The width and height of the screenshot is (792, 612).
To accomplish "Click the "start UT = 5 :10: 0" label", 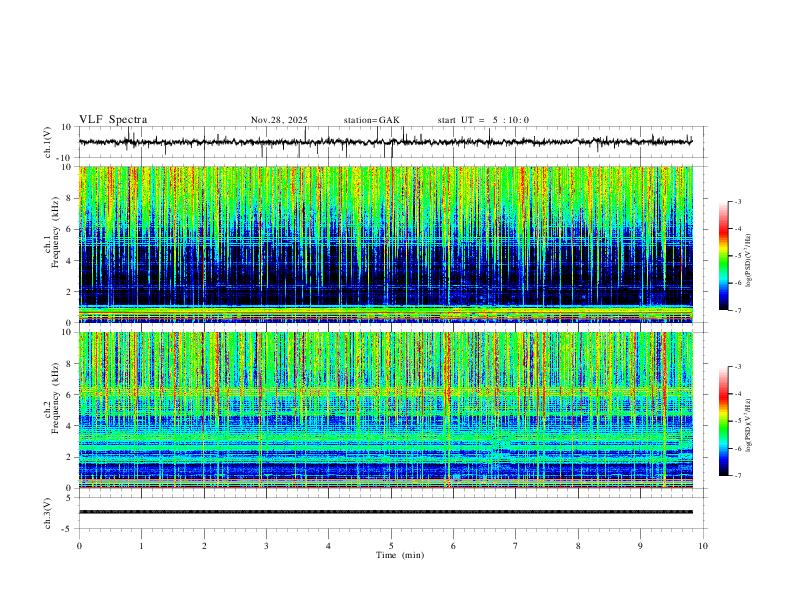I will 483,120.
